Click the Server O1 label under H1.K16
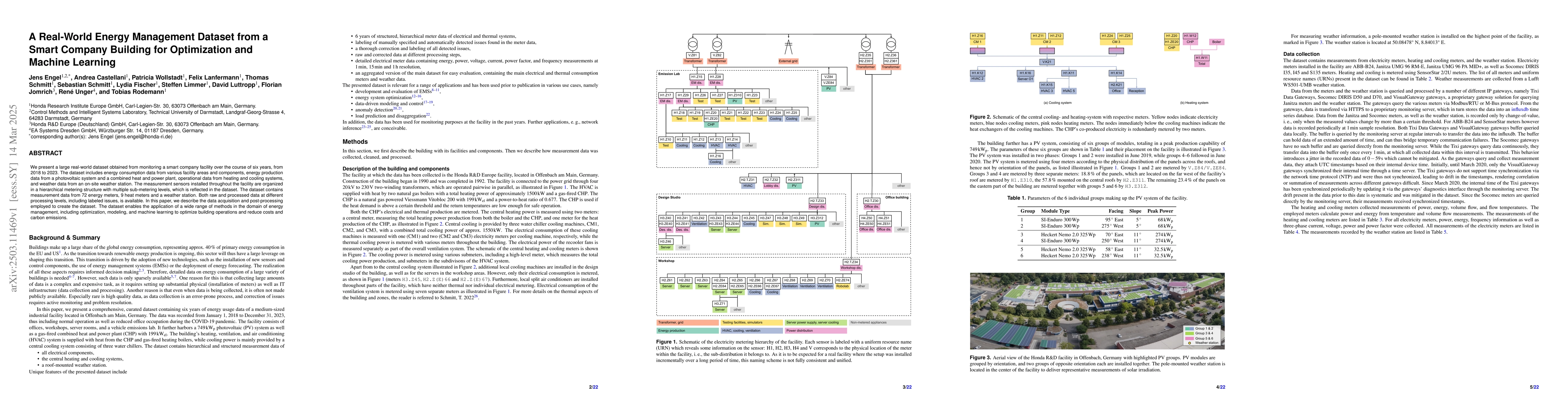 tap(1025, 78)
